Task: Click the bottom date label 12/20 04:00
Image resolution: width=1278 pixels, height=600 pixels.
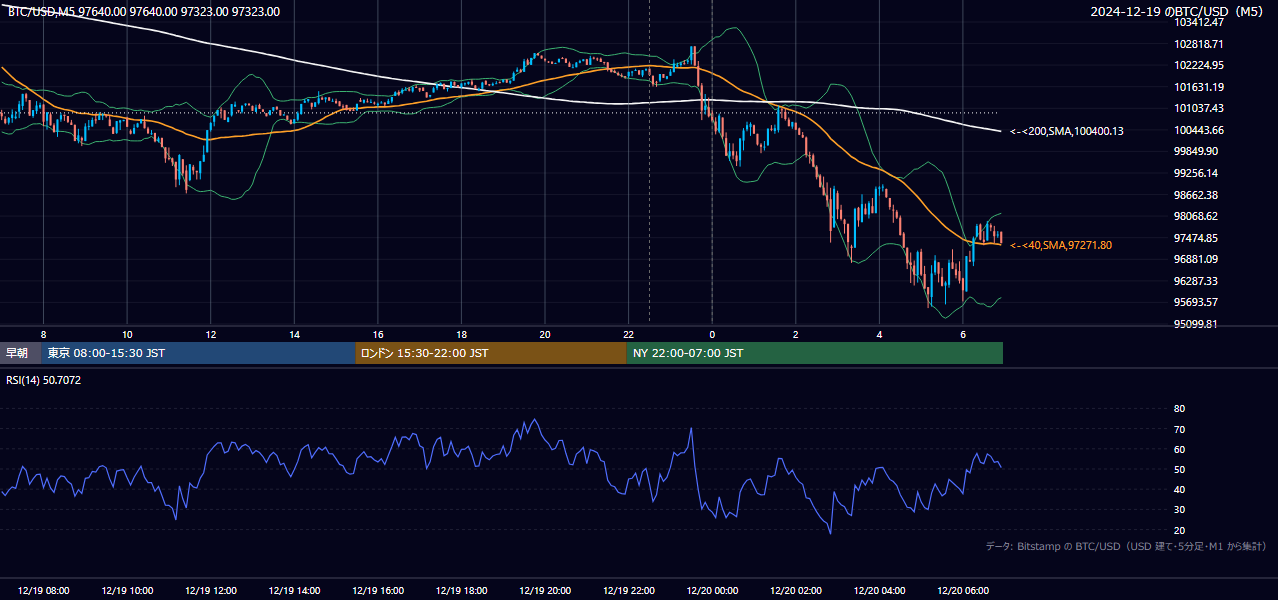Action: (879, 591)
